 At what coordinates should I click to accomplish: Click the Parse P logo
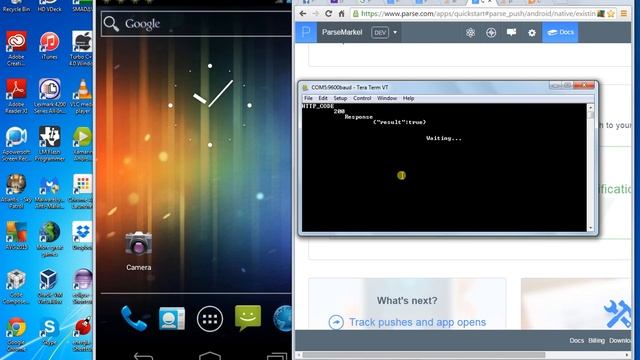point(306,32)
